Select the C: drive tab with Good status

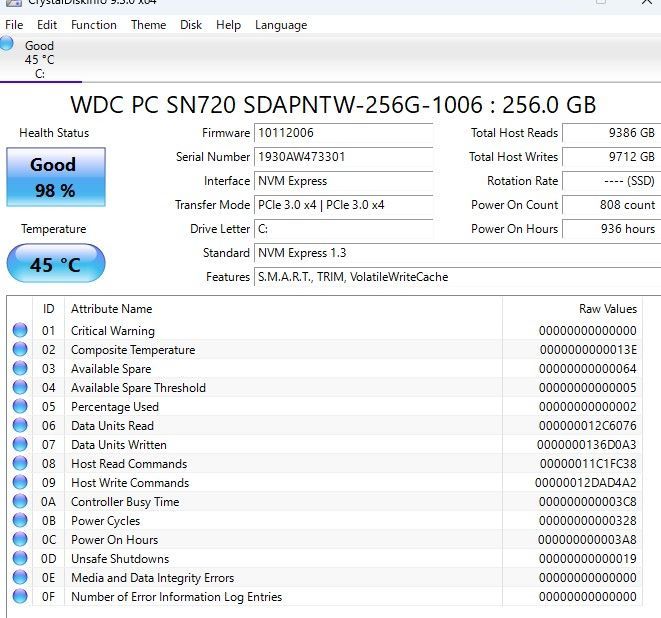[x=40, y=59]
